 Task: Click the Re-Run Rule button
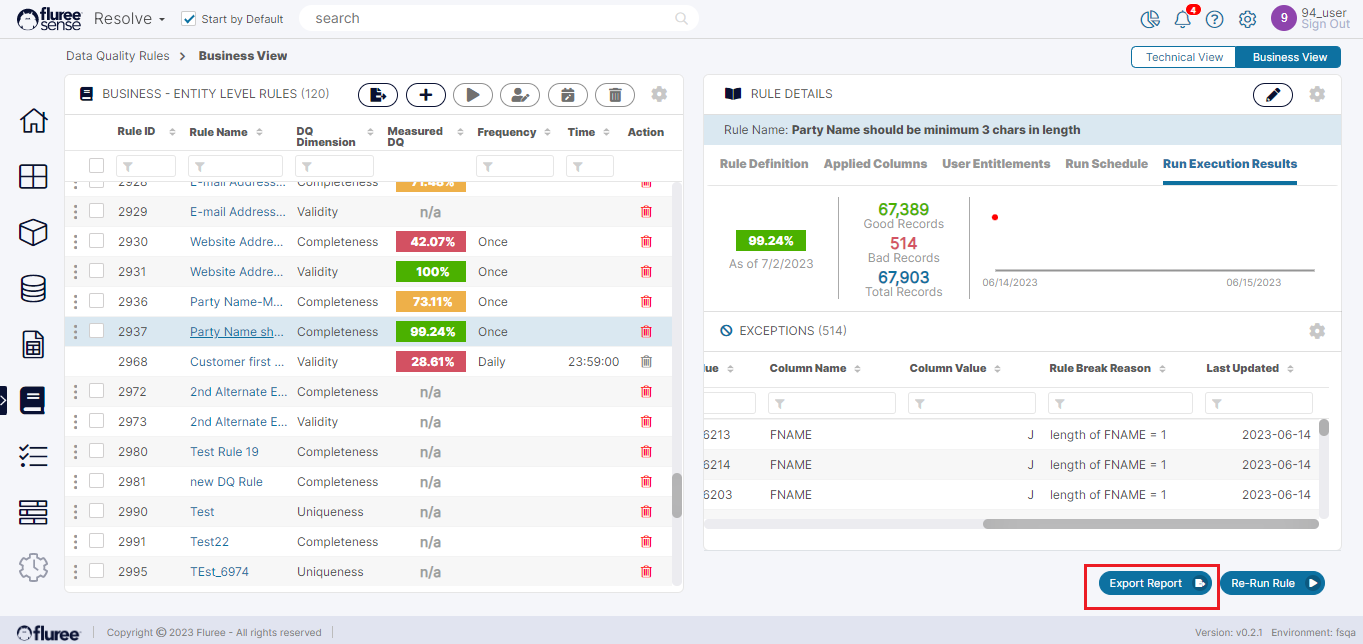click(1271, 583)
